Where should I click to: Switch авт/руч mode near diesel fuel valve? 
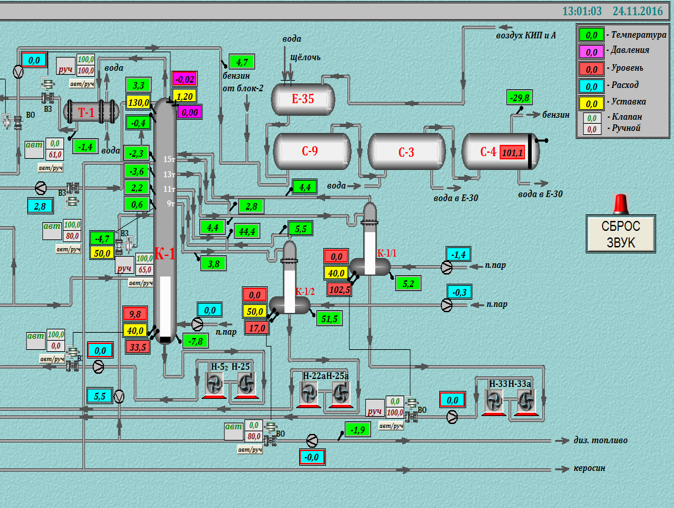pyautogui.click(x=250, y=450)
